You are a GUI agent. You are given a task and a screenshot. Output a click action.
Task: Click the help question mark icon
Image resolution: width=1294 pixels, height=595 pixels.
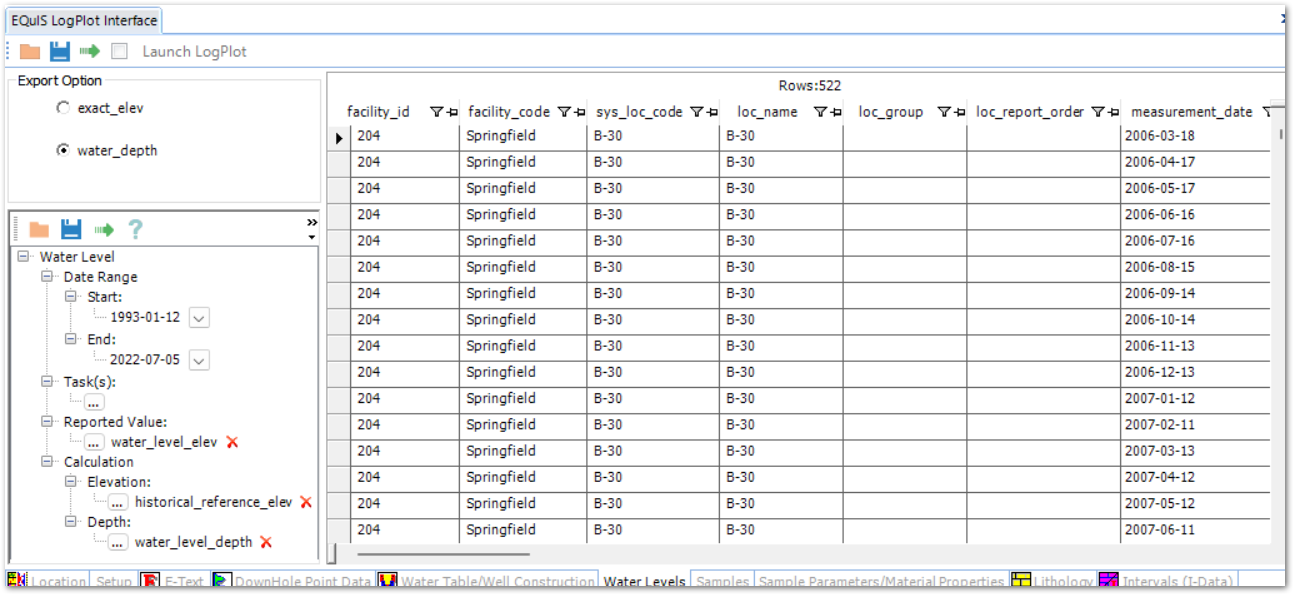click(x=135, y=229)
